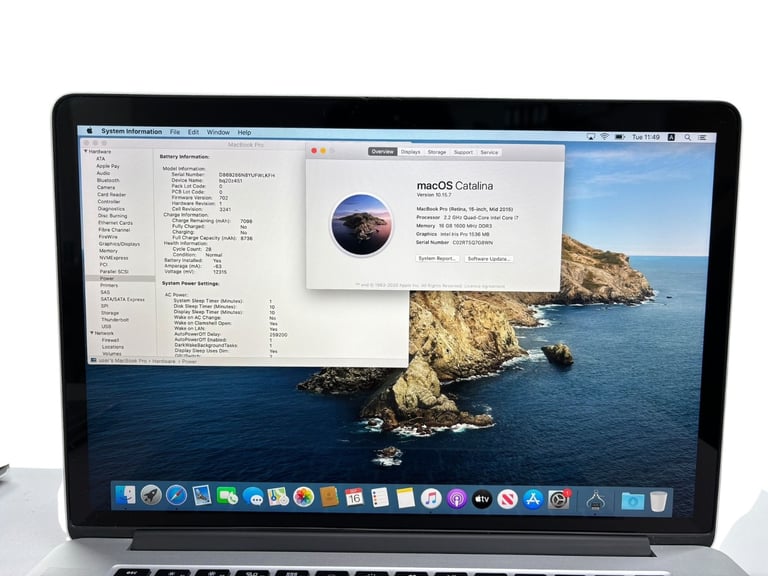Open the File menu
The image size is (768, 576).
175,132
